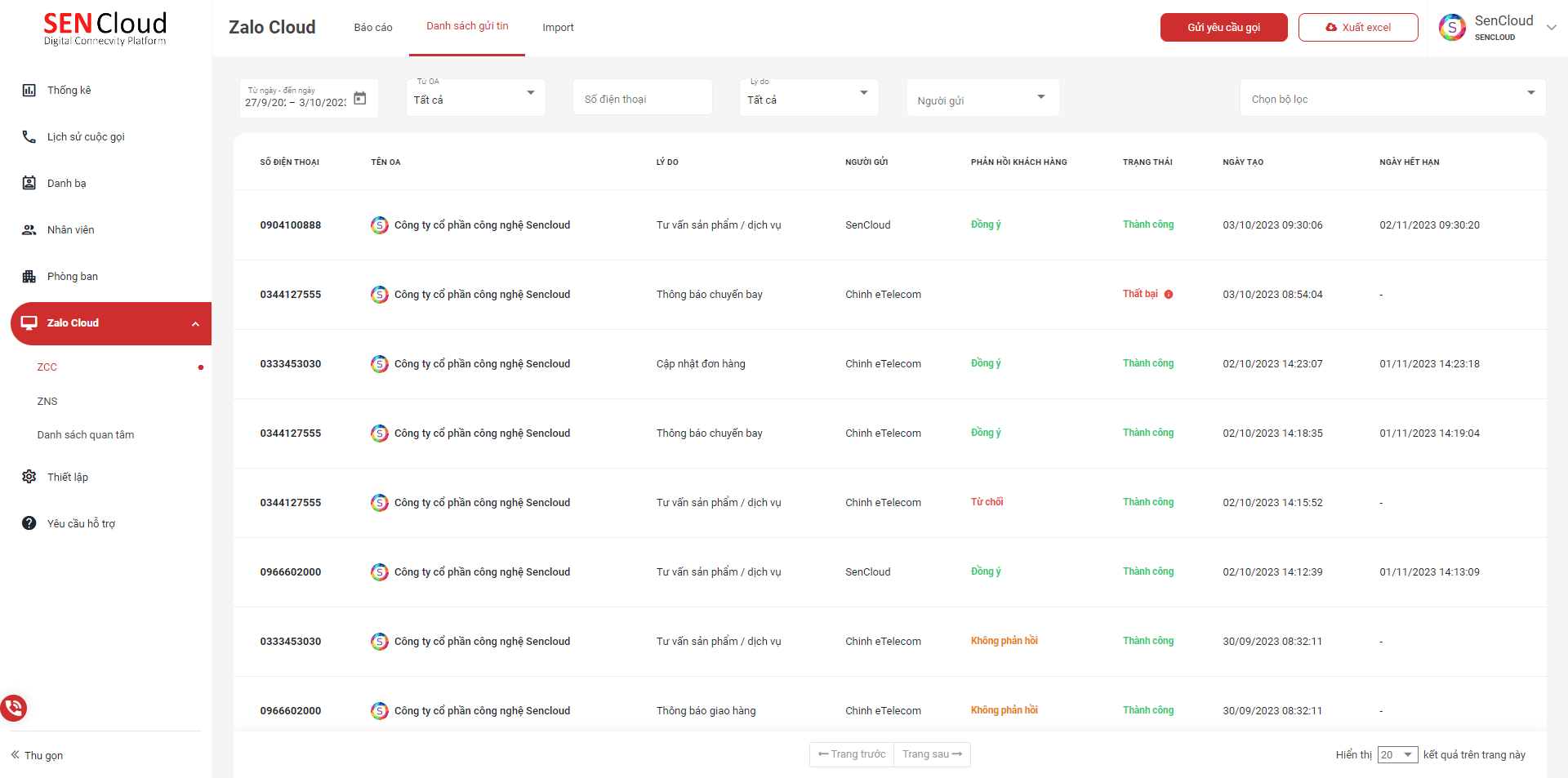1568x778 pixels.
Task: Open Thiết lập gear icon
Action: click(29, 477)
